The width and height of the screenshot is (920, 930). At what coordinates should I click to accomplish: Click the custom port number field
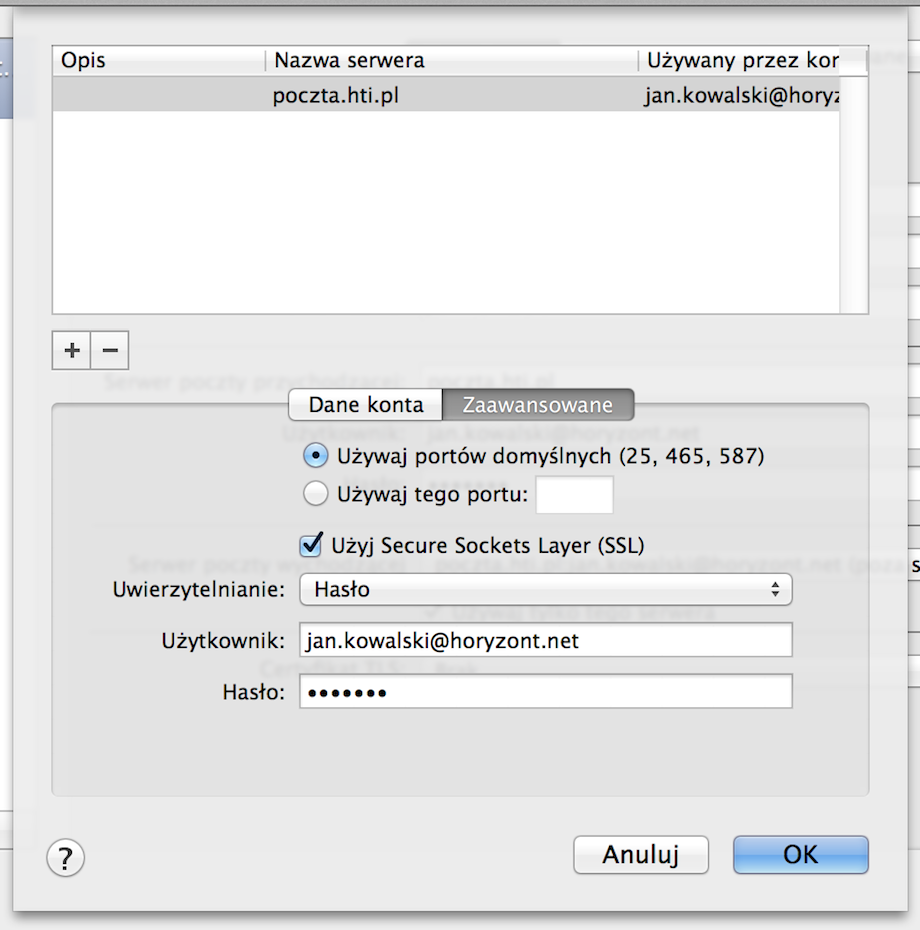(x=574, y=495)
